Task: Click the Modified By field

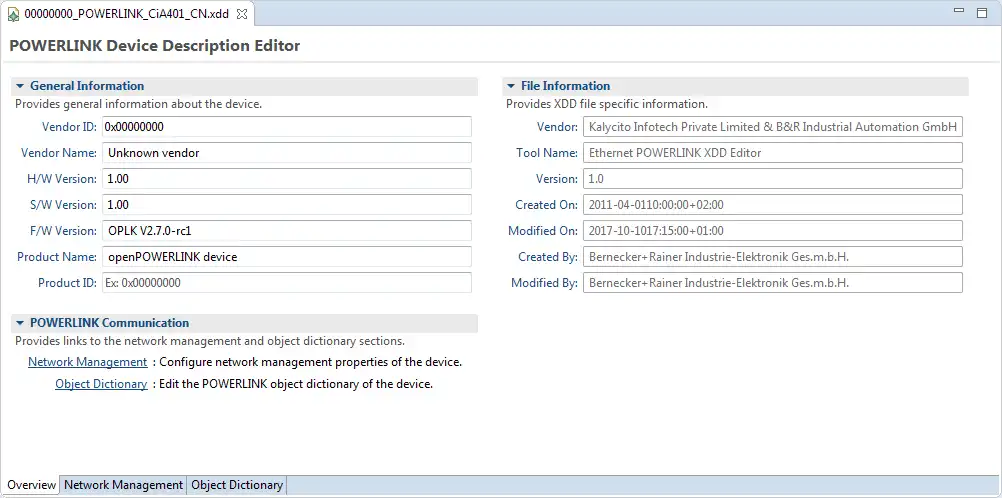Action: coord(773,283)
